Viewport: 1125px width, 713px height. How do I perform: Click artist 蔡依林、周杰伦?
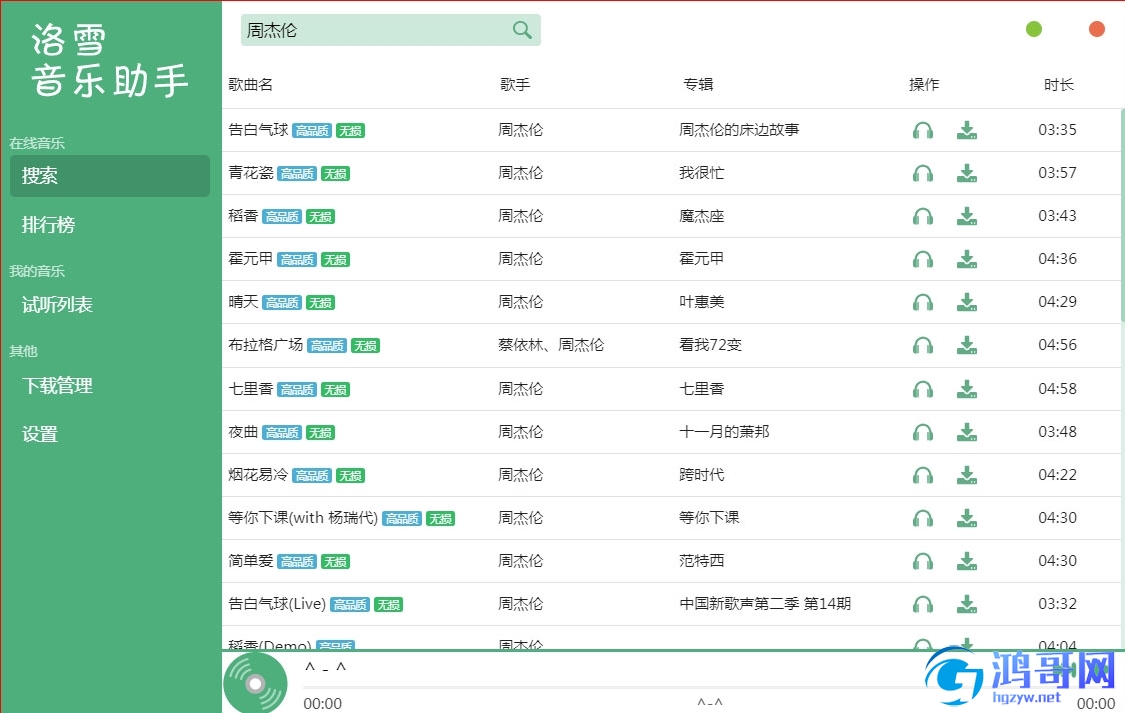(x=551, y=345)
